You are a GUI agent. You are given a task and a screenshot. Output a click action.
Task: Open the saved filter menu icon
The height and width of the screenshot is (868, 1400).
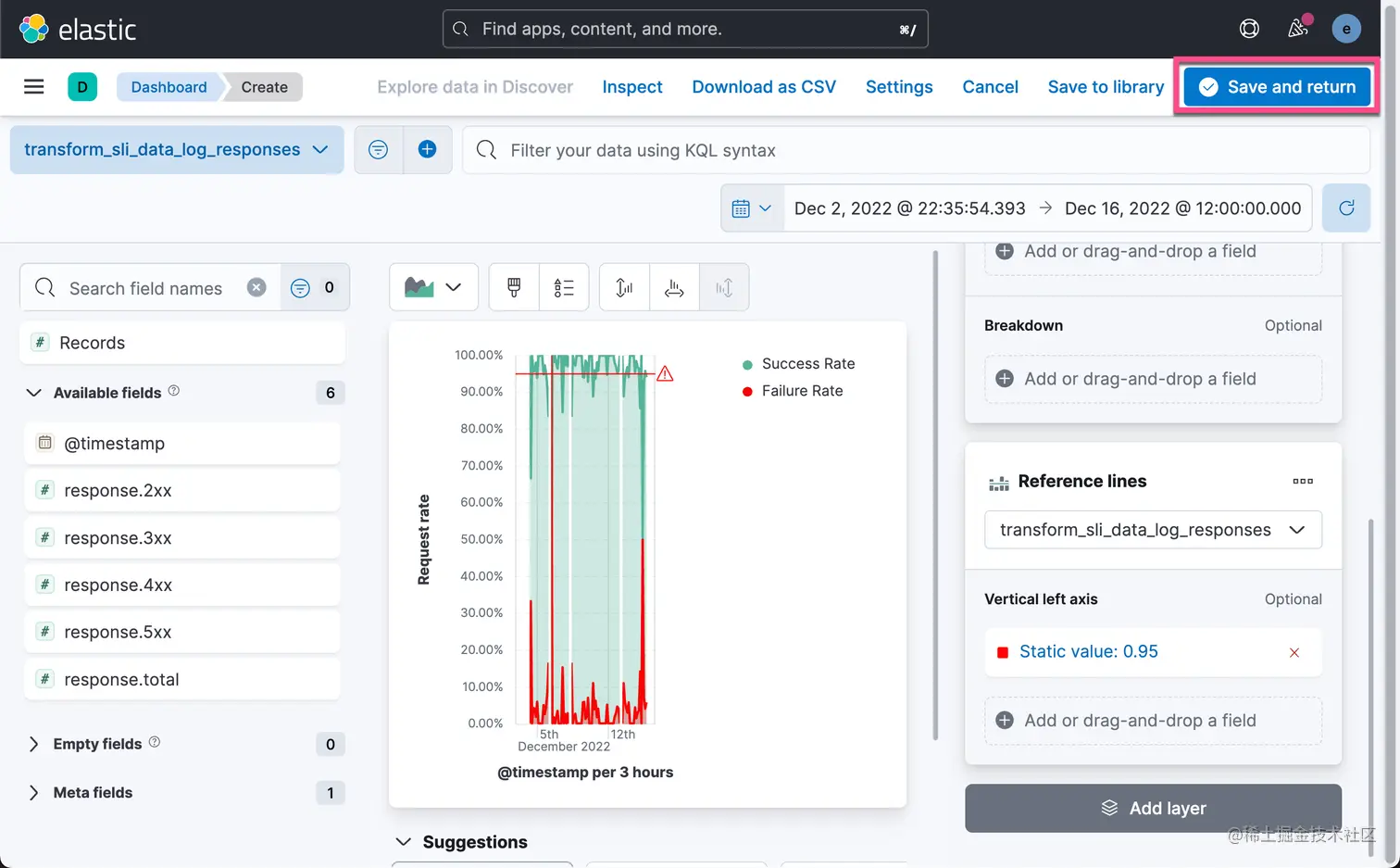[x=379, y=149]
